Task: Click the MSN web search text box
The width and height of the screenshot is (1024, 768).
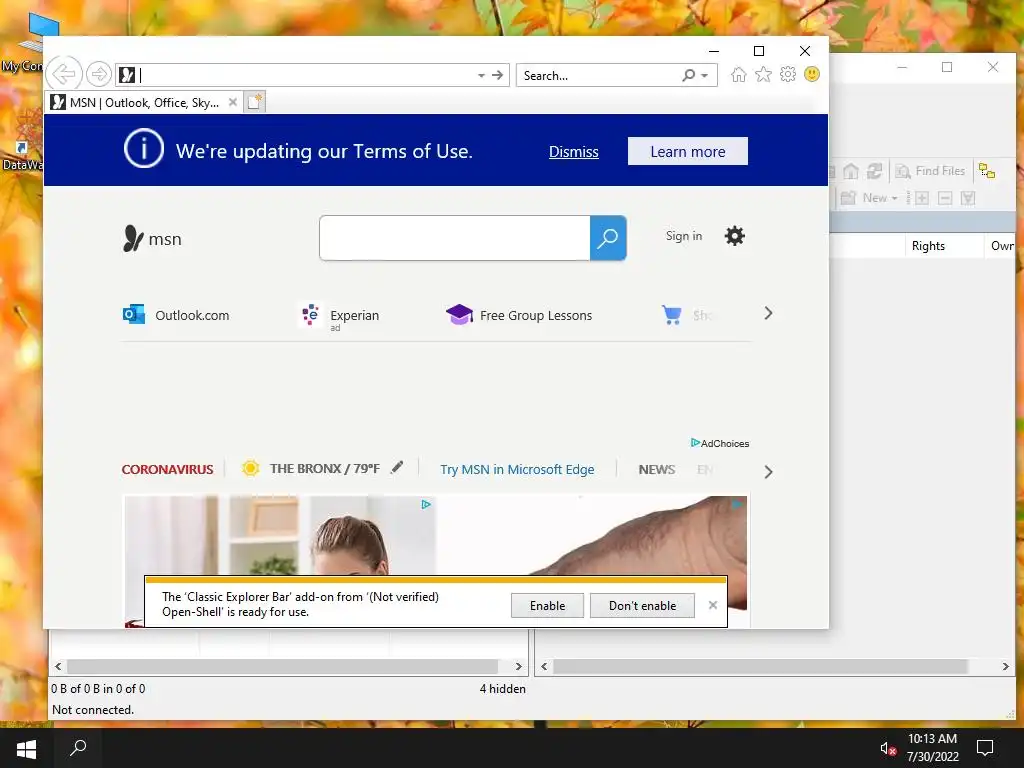Action: (455, 238)
